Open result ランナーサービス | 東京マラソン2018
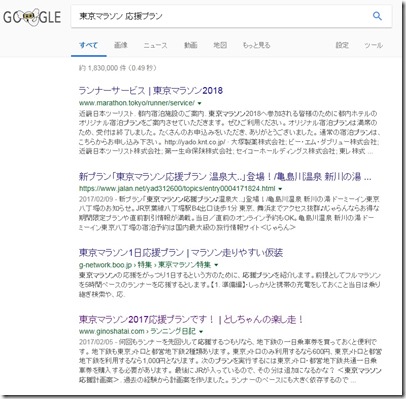Screen dimensions: 406x399 click(151, 91)
